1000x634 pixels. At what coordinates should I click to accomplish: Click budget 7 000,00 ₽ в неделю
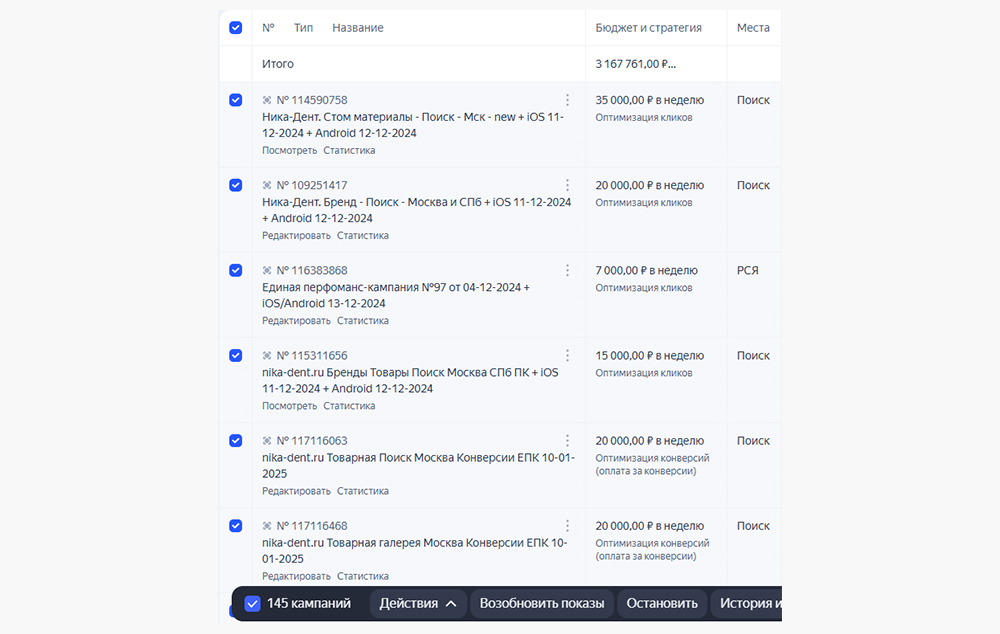[647, 270]
